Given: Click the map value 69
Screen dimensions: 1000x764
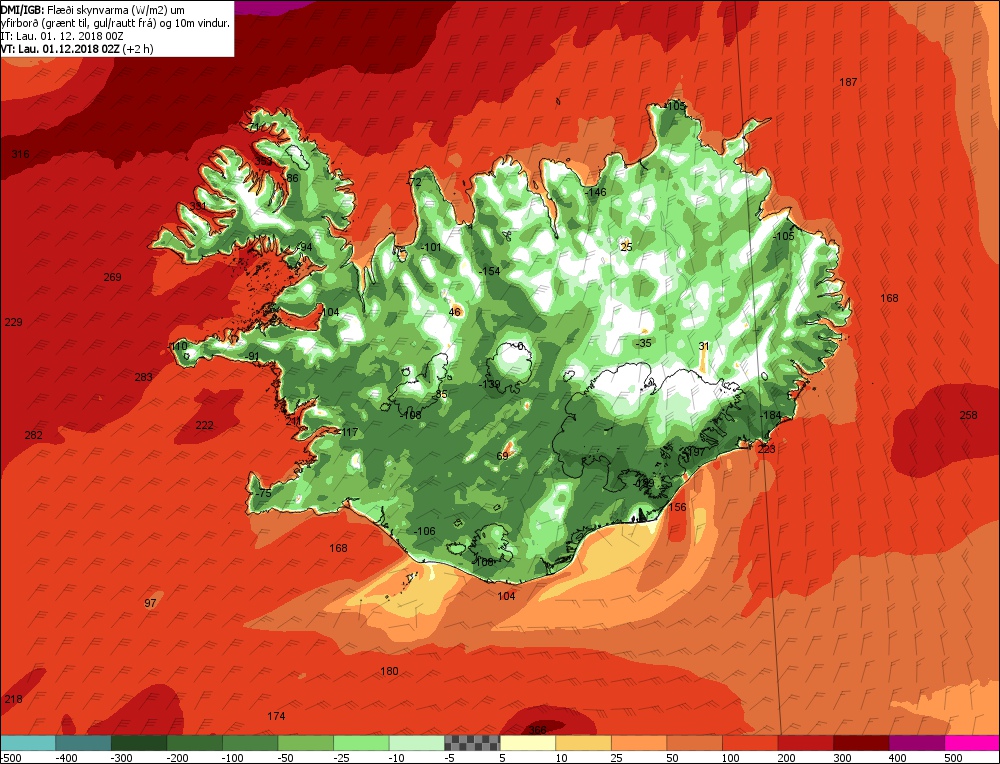Looking at the screenshot, I should pos(503,456).
